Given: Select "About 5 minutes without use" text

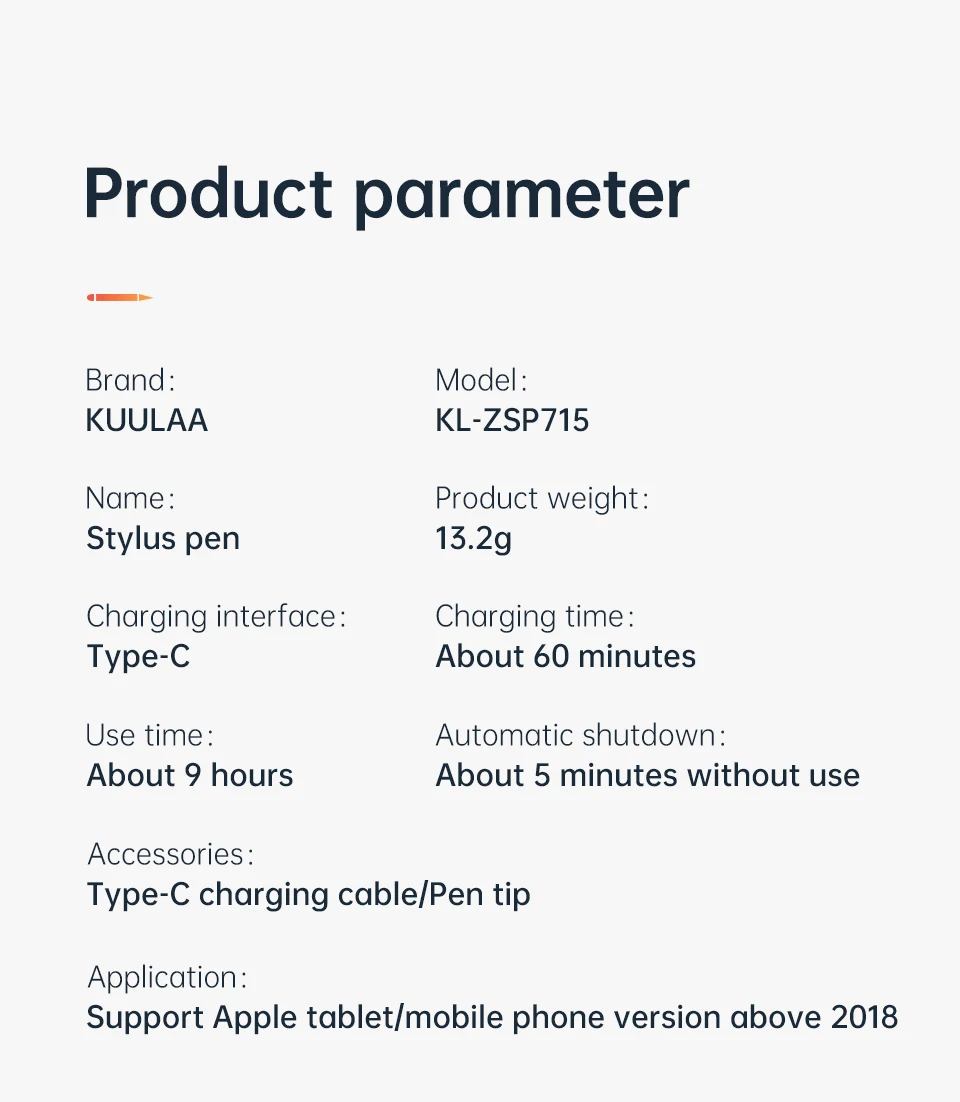Looking at the screenshot, I should (x=648, y=775).
